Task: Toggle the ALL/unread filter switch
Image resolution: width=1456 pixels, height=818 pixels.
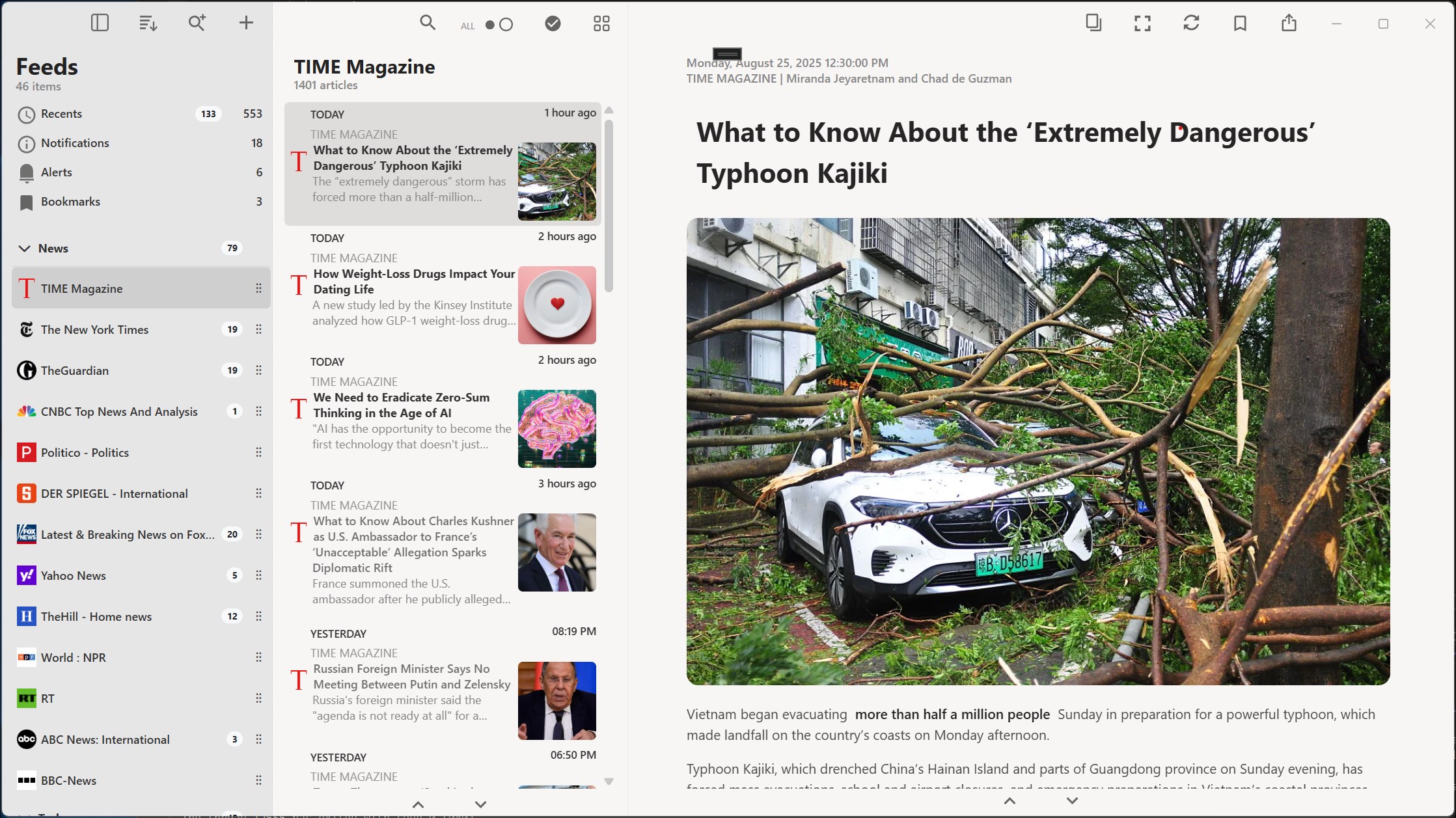Action: (499, 25)
